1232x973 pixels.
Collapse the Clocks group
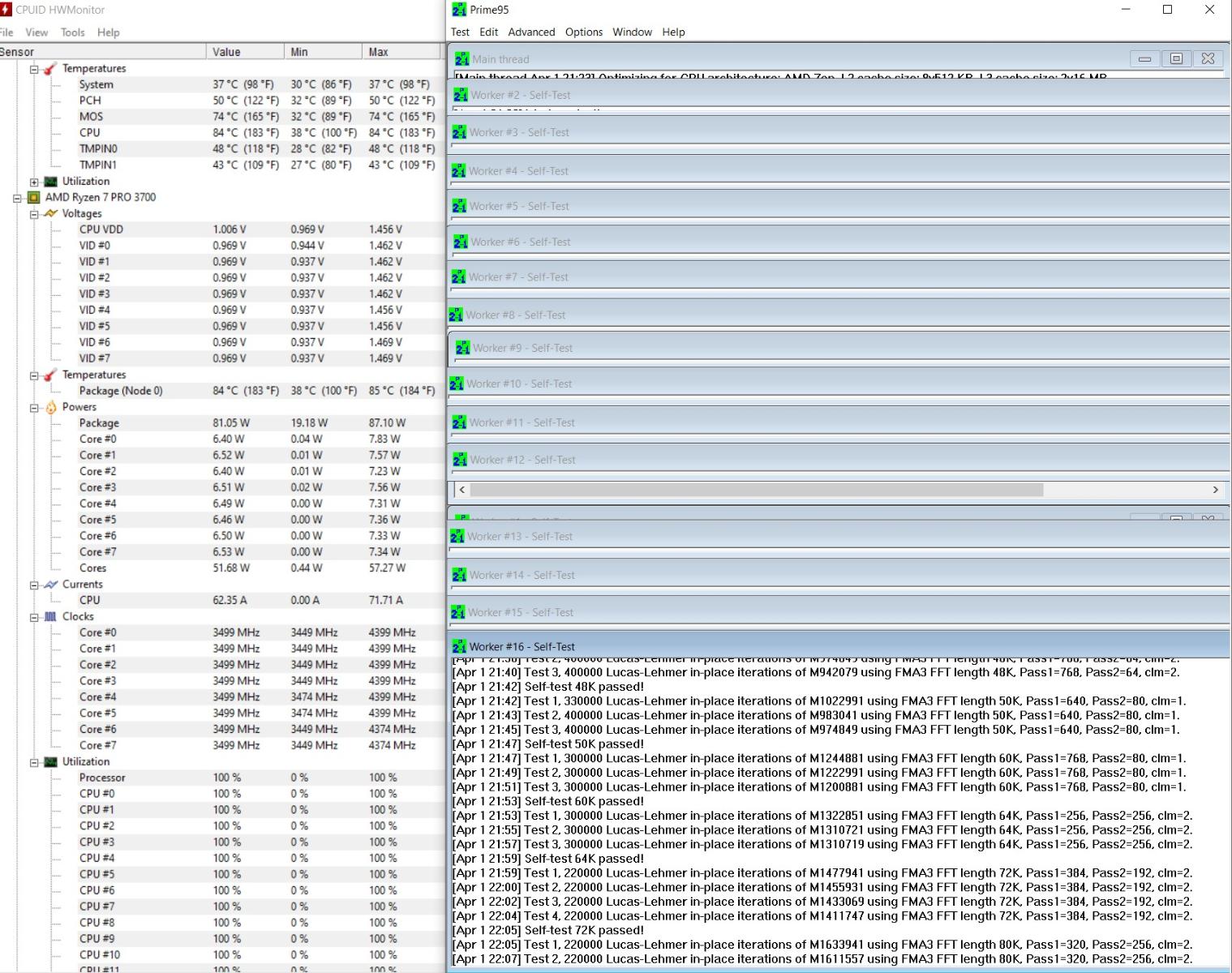34,617
